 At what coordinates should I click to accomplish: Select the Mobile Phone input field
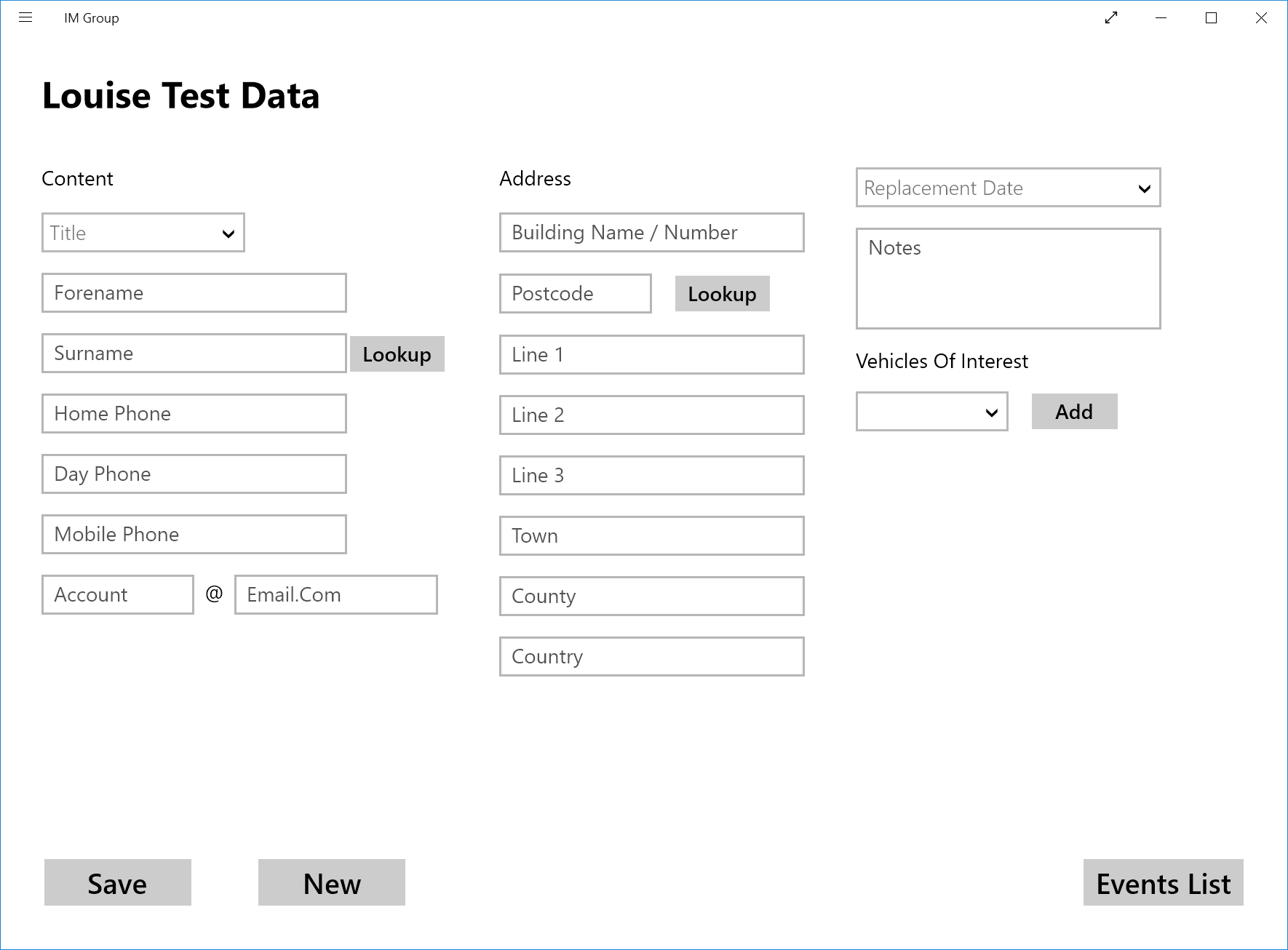194,535
